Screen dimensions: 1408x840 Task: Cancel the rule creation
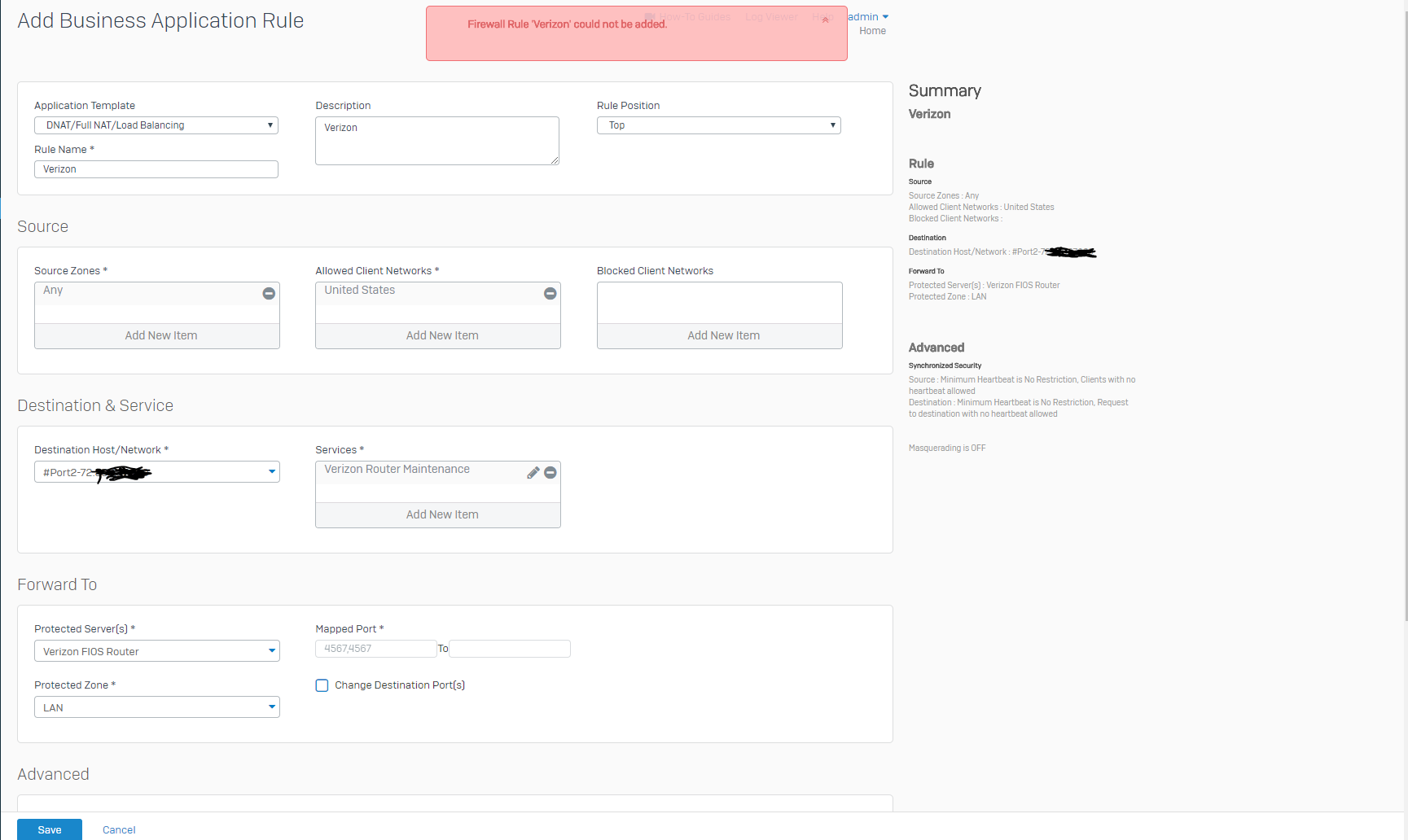119,830
